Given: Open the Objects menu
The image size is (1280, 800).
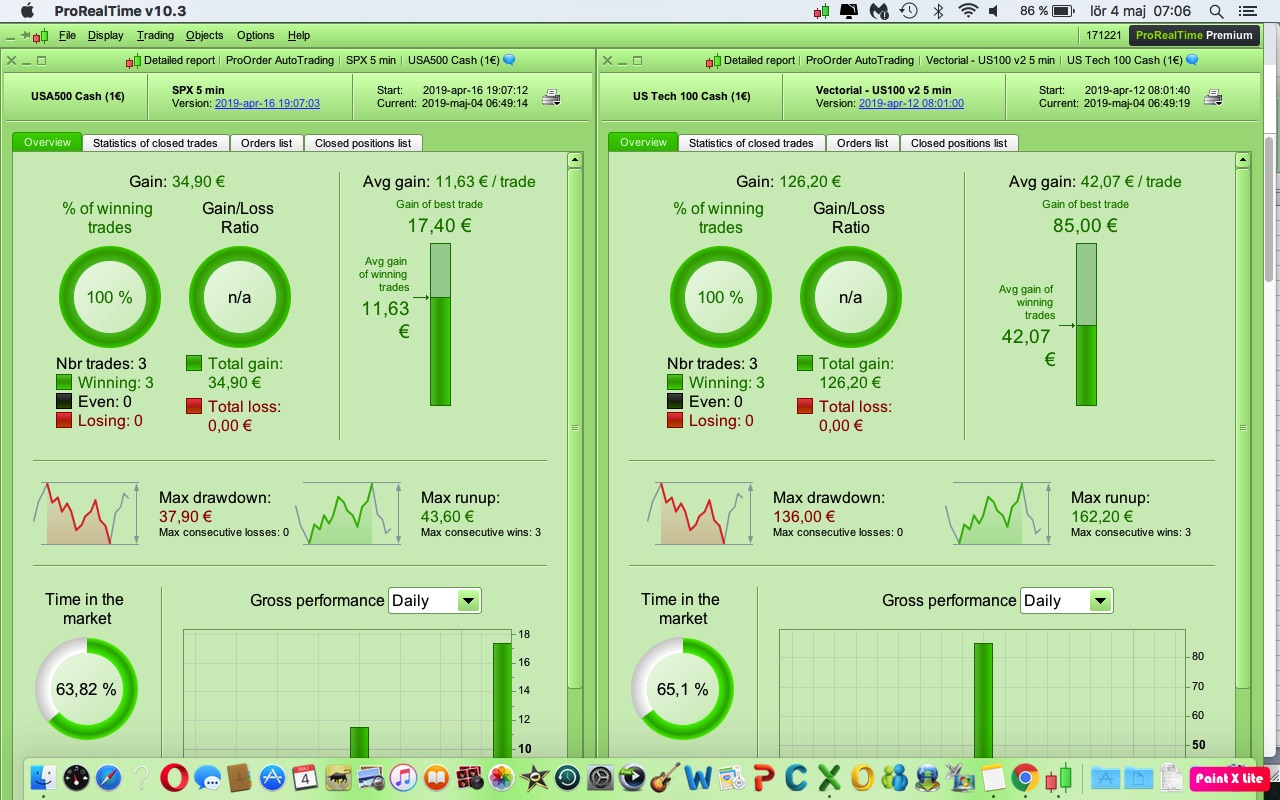Looking at the screenshot, I should [x=204, y=35].
